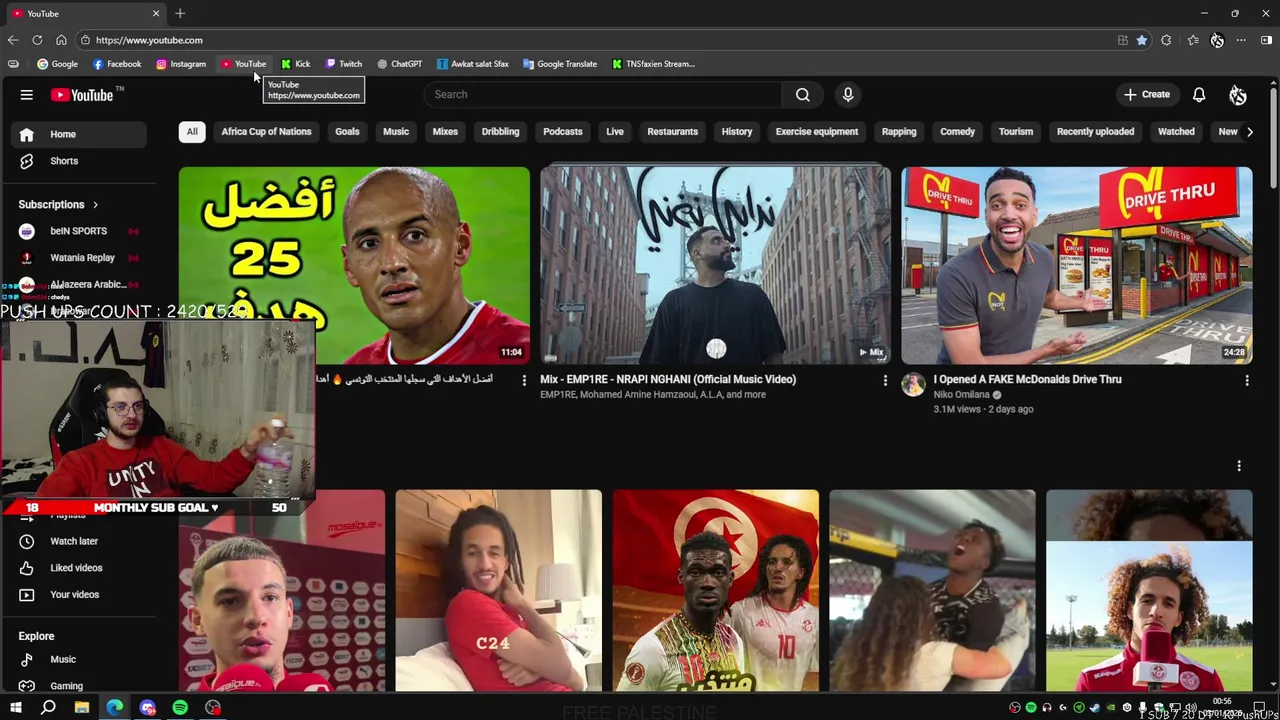Open Spotify from the taskbar
The width and height of the screenshot is (1280, 720).
(x=180, y=708)
